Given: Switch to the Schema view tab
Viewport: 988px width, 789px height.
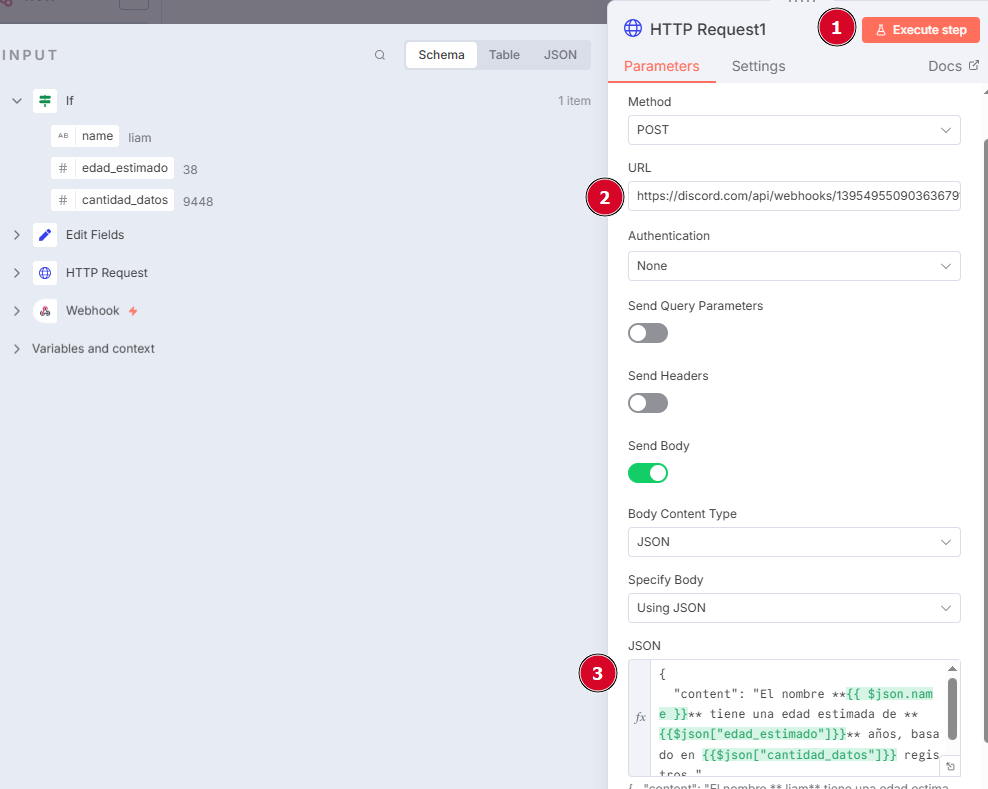Looking at the screenshot, I should [x=441, y=55].
